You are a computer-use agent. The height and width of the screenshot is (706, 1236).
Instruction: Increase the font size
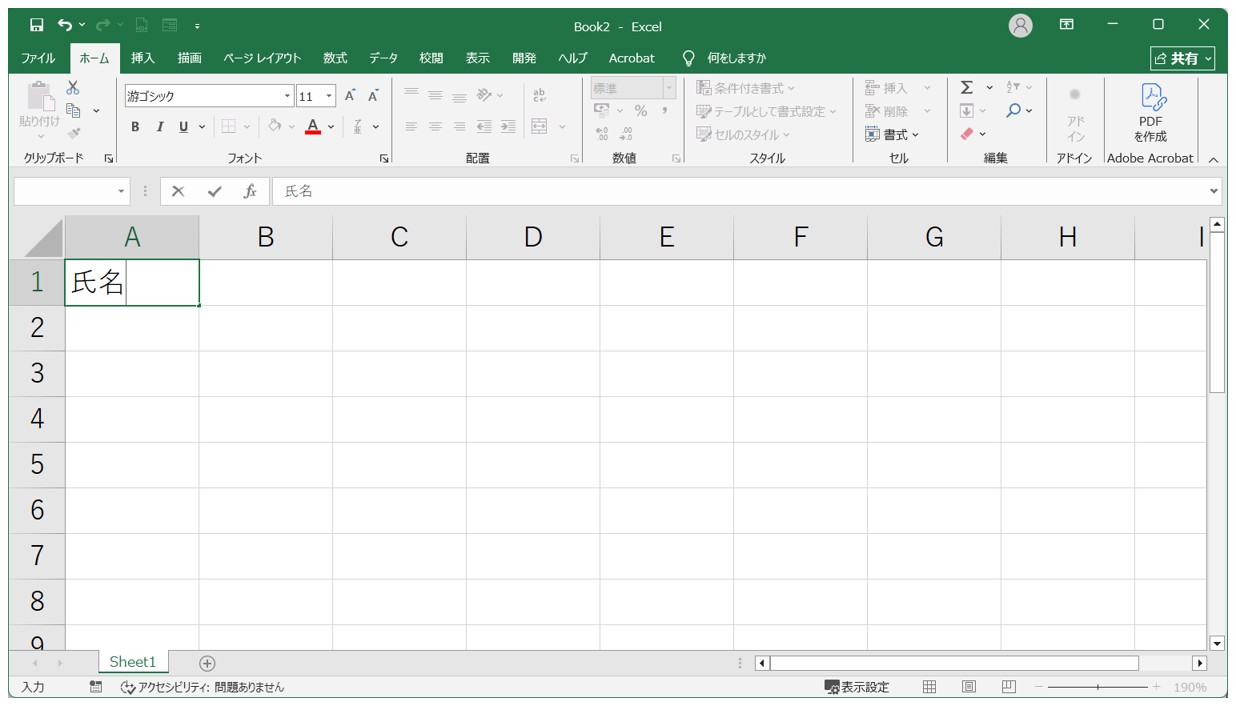(x=350, y=96)
